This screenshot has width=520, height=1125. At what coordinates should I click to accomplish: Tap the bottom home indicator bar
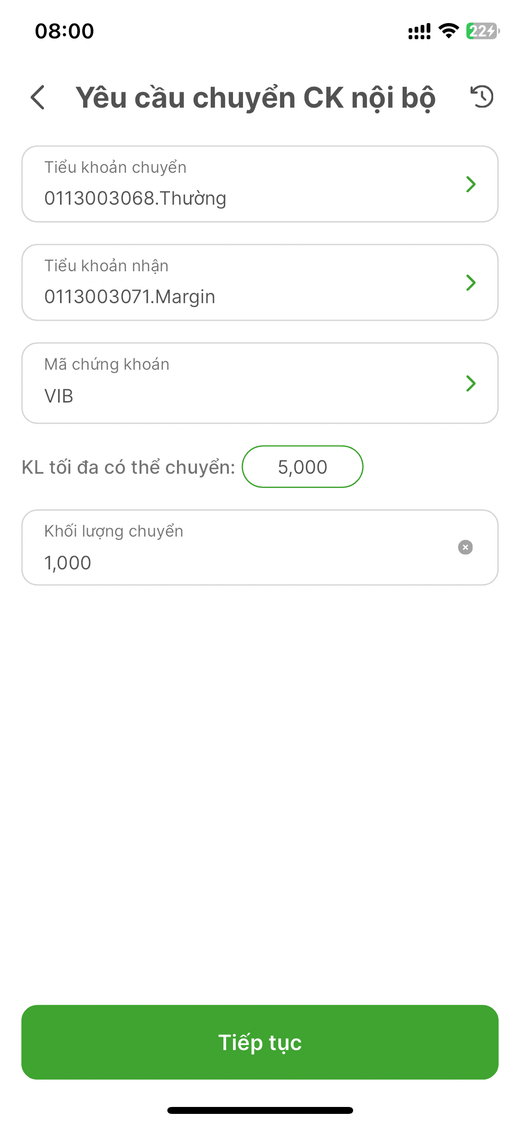[x=260, y=1110]
